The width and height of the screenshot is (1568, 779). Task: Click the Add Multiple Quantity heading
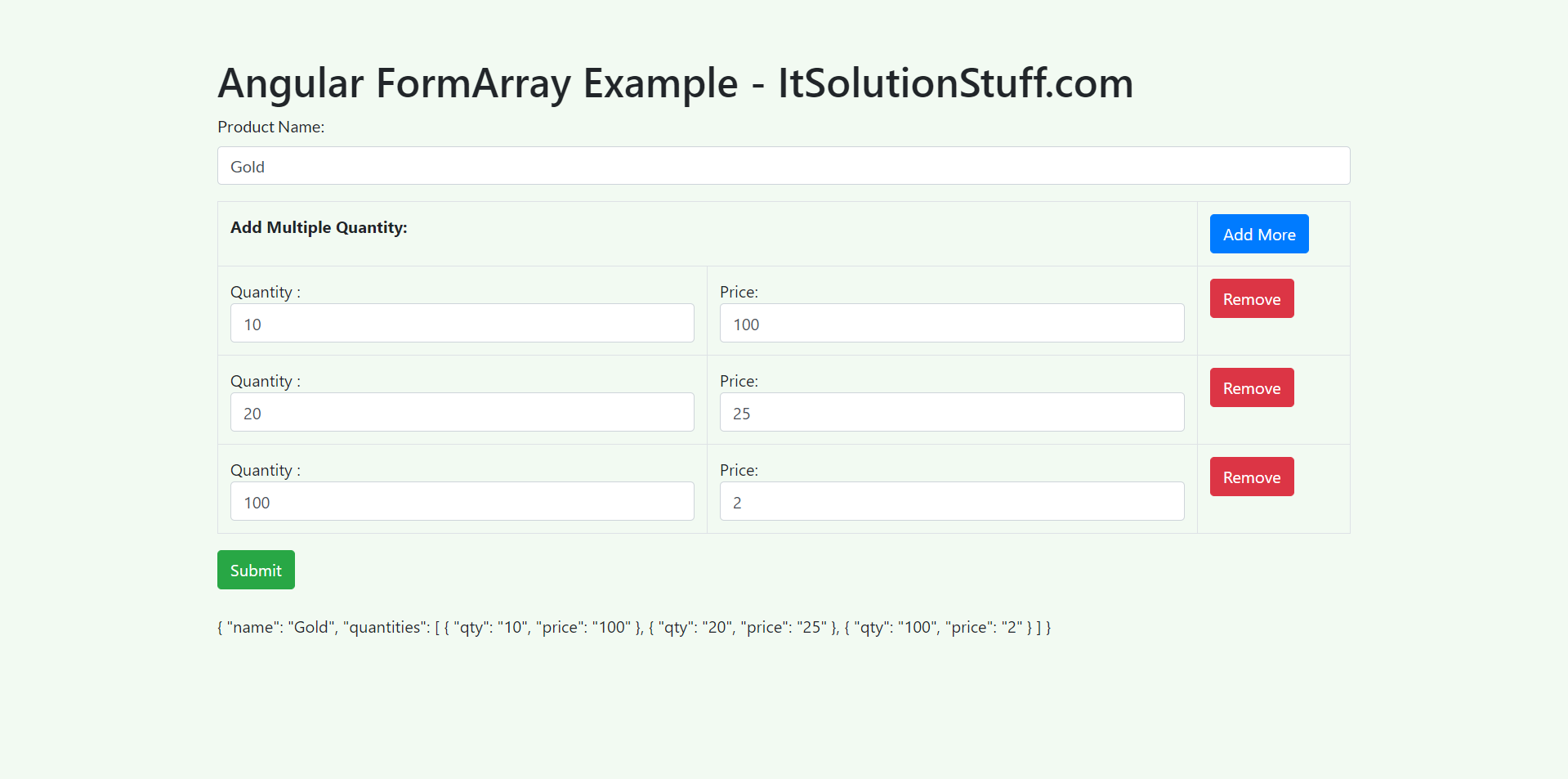(x=319, y=227)
